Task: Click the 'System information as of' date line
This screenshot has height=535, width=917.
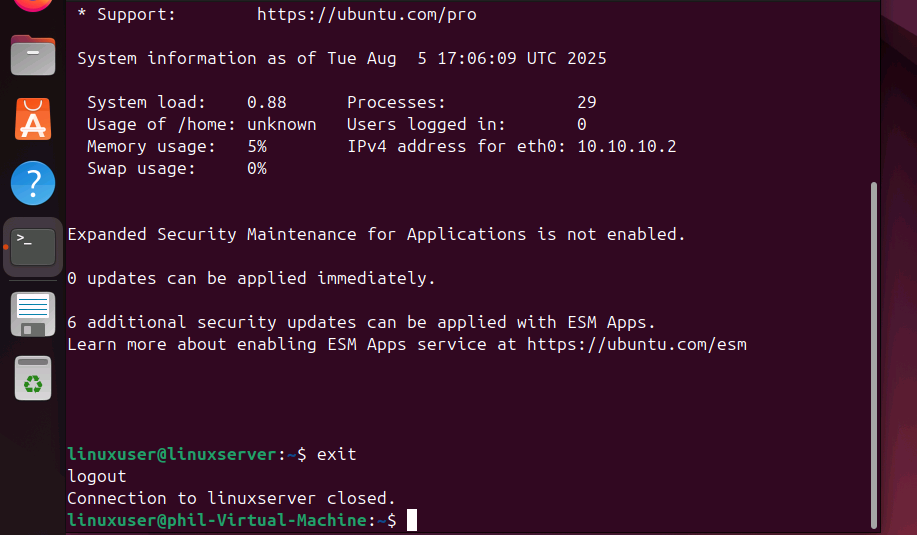Action: coord(341,58)
